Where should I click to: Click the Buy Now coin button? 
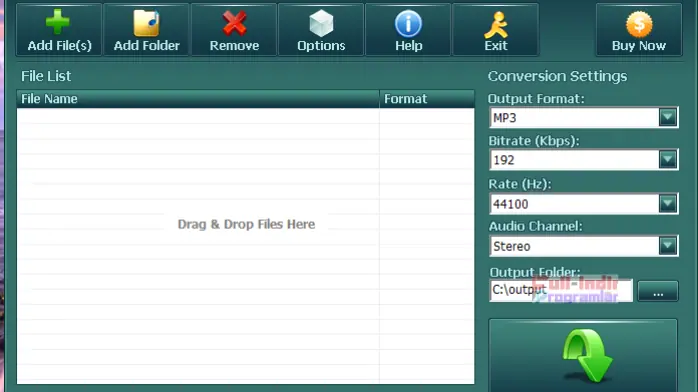(x=639, y=30)
